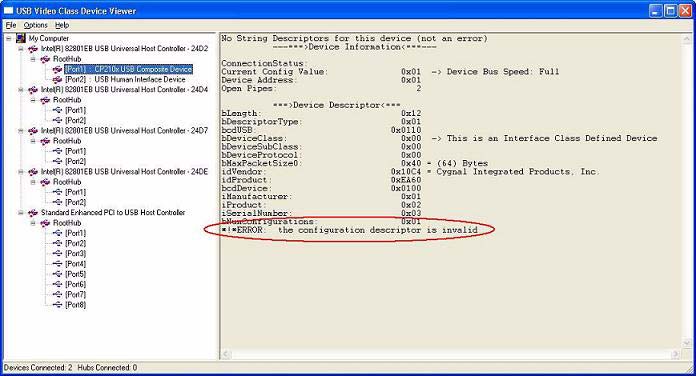Select the [Port7] USB port icon

(x=57, y=294)
